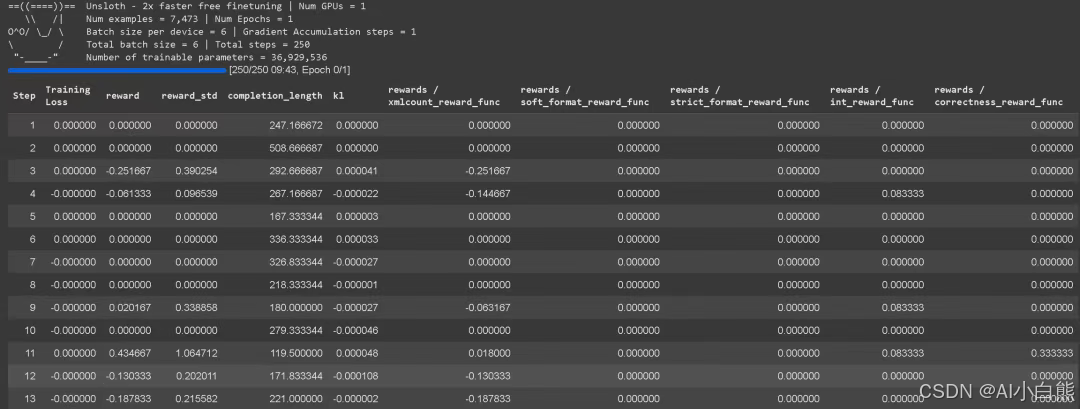1080x409 pixels.
Task: Click the Num examples = 7,473 line
Action: pos(189,19)
